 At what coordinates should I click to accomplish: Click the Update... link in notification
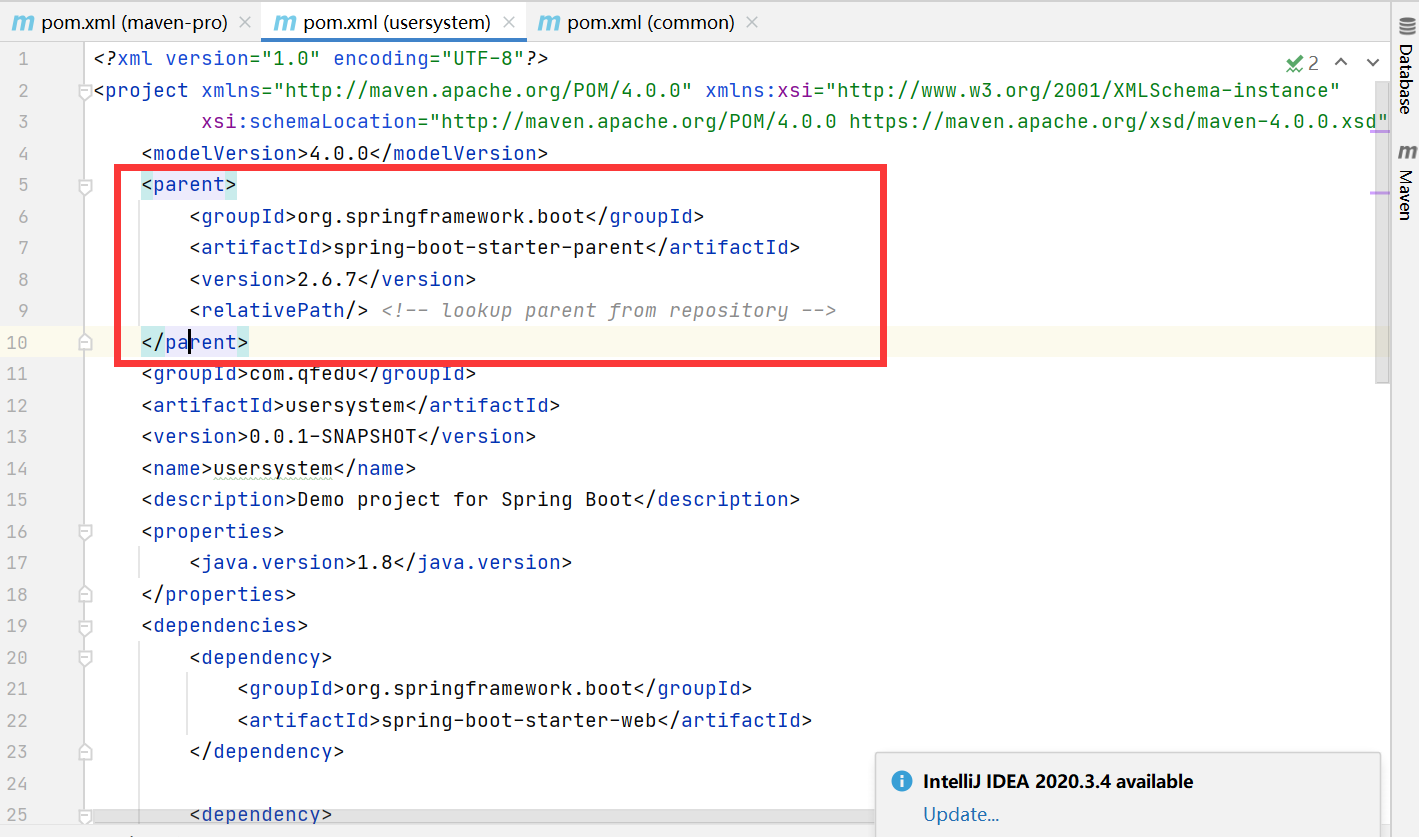point(961,814)
